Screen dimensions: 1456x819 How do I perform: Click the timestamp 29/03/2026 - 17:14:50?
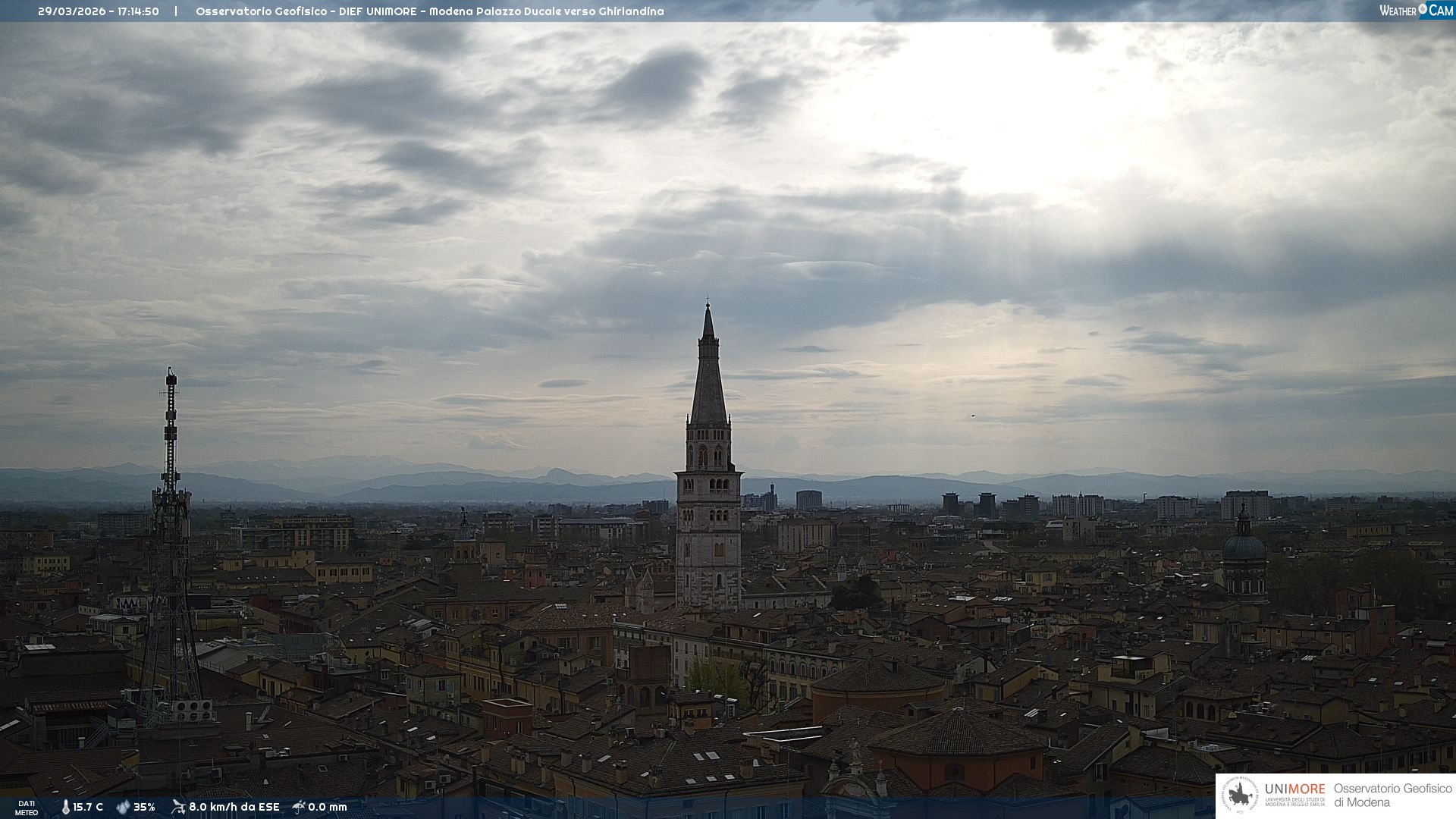click(x=99, y=11)
